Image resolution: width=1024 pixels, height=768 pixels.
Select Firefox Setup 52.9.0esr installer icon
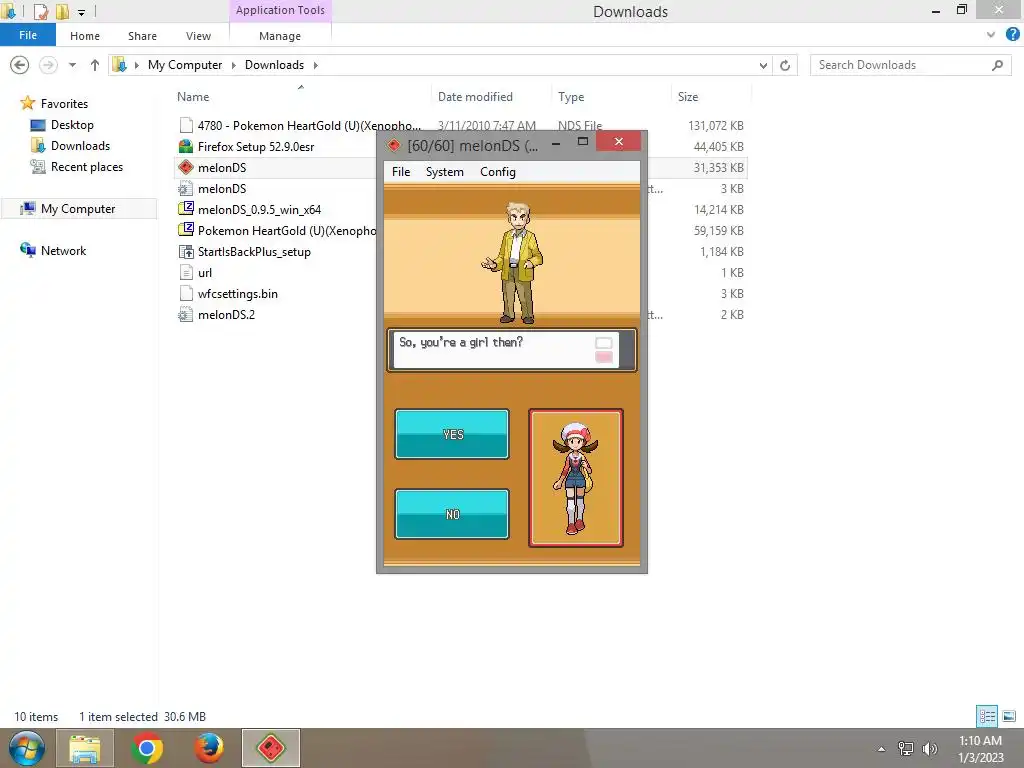(x=186, y=146)
